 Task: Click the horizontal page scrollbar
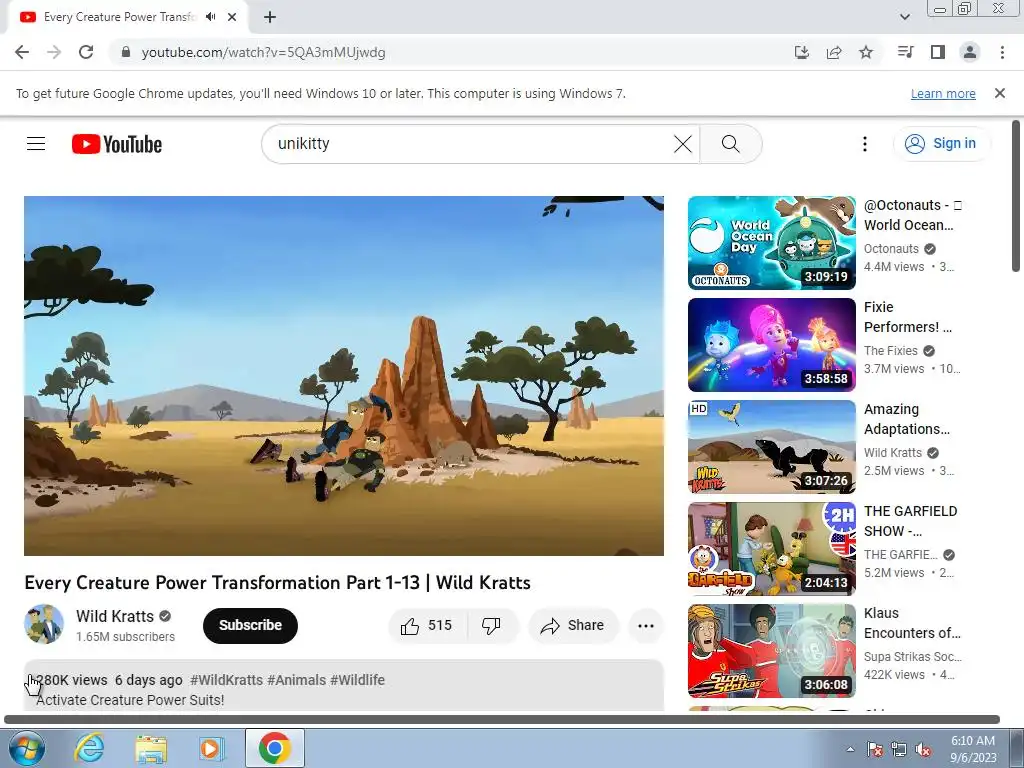pyautogui.click(x=502, y=719)
